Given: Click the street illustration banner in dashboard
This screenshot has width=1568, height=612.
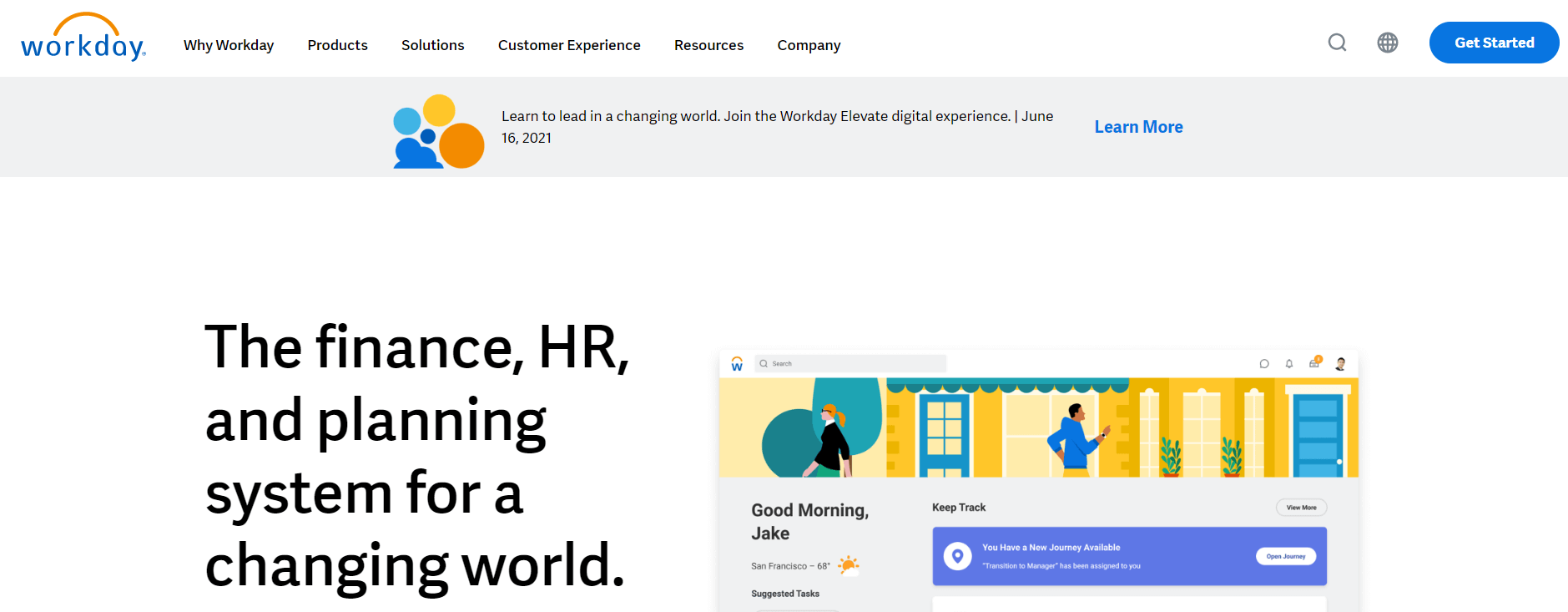Looking at the screenshot, I should (1039, 427).
